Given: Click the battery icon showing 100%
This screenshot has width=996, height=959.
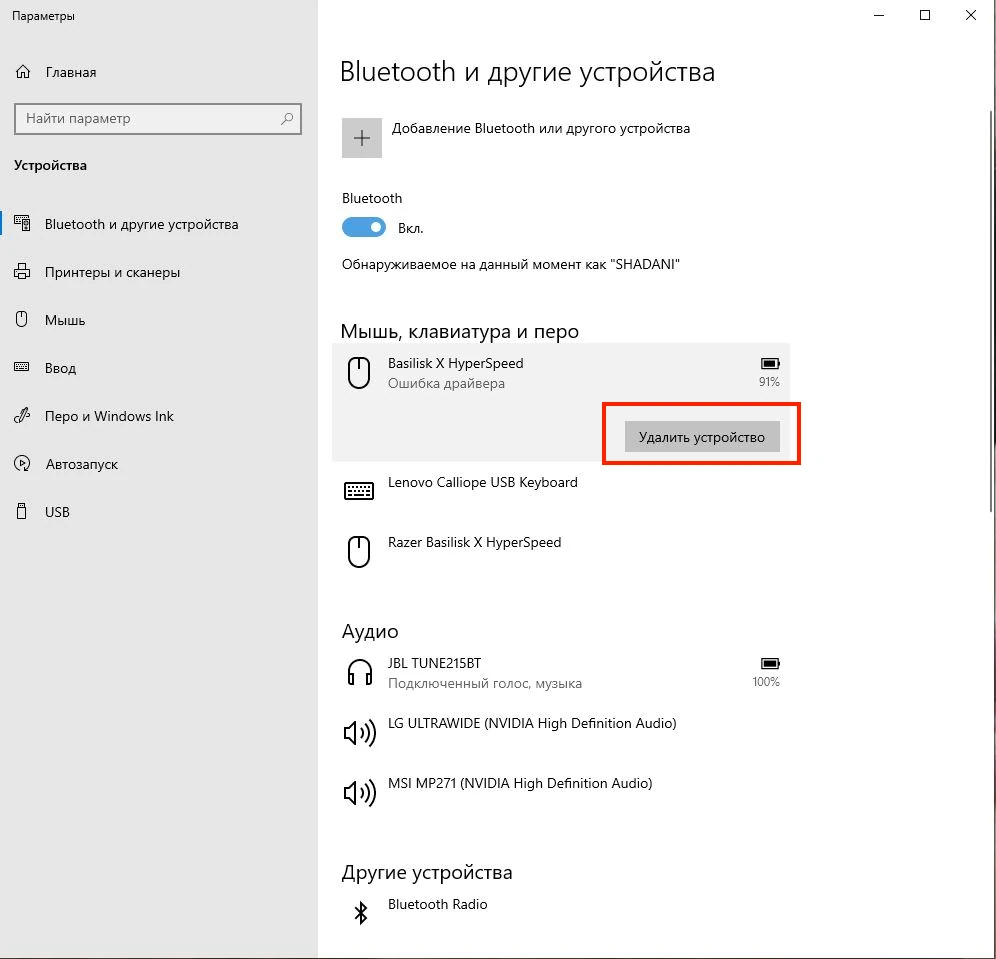Looking at the screenshot, I should point(770,664).
